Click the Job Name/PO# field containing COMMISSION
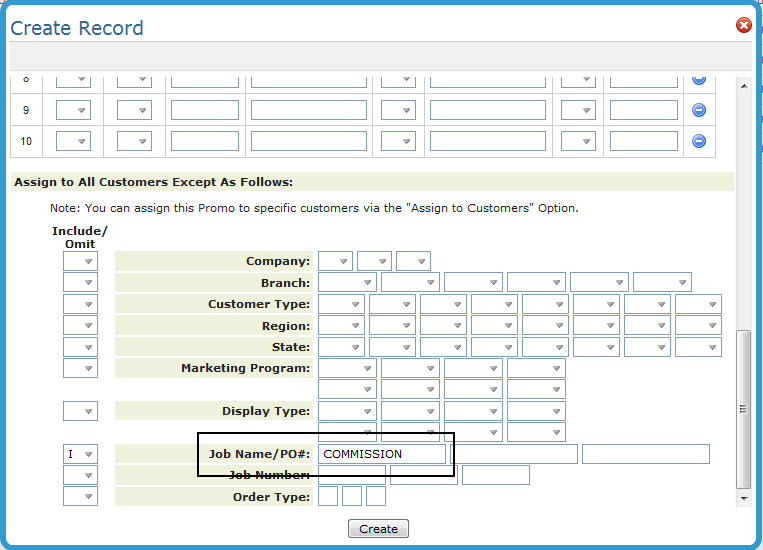 [x=382, y=454]
